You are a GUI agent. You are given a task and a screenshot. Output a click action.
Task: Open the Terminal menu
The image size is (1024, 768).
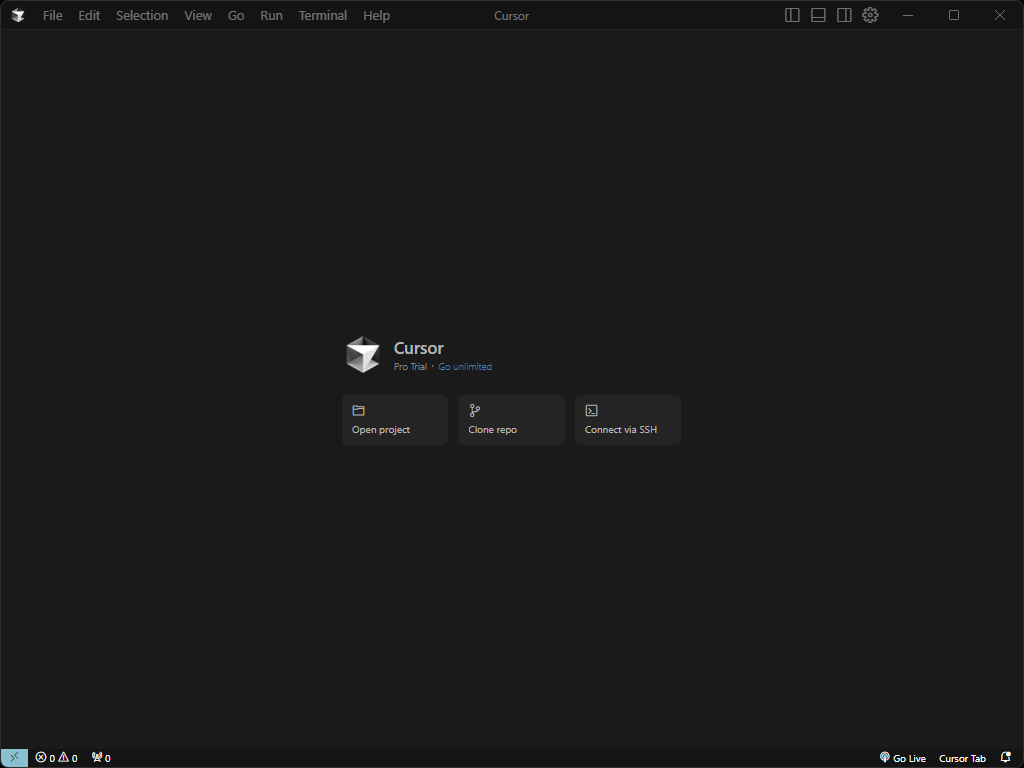(323, 15)
